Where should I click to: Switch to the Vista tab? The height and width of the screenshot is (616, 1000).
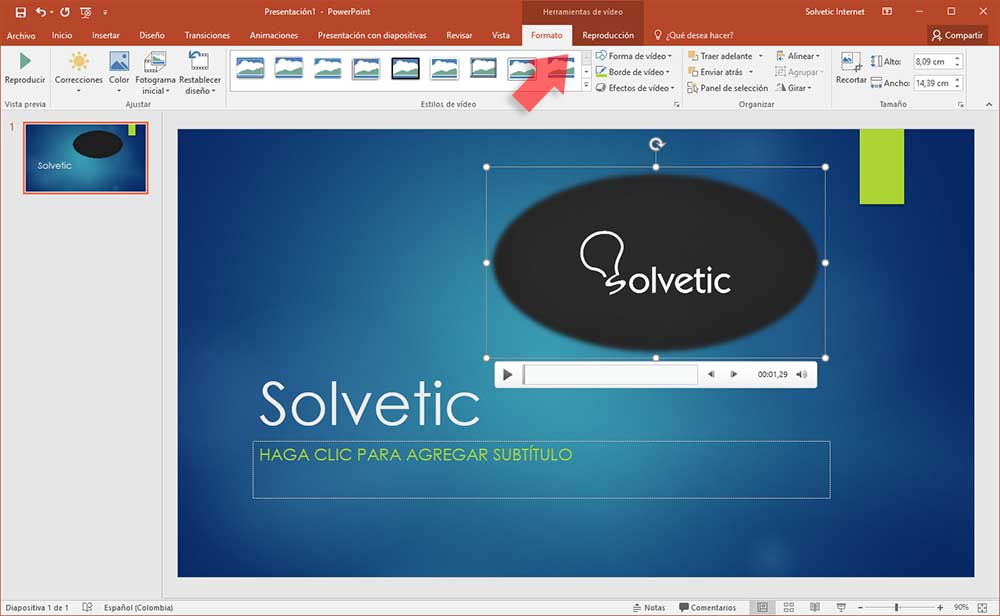501,35
